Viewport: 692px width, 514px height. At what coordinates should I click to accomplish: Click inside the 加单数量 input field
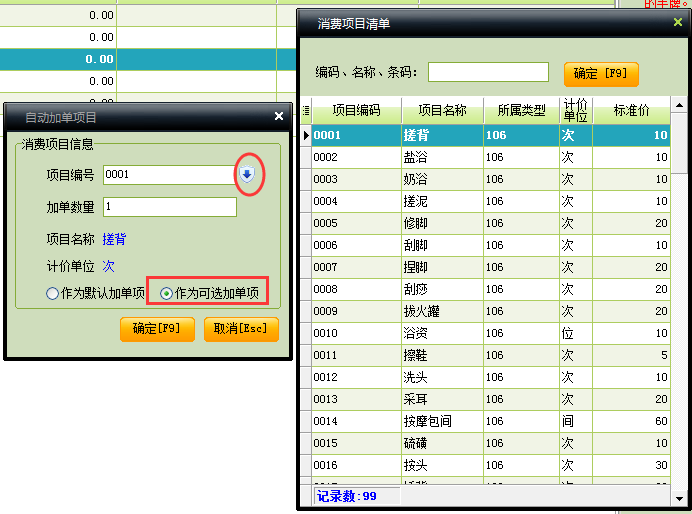coord(169,207)
